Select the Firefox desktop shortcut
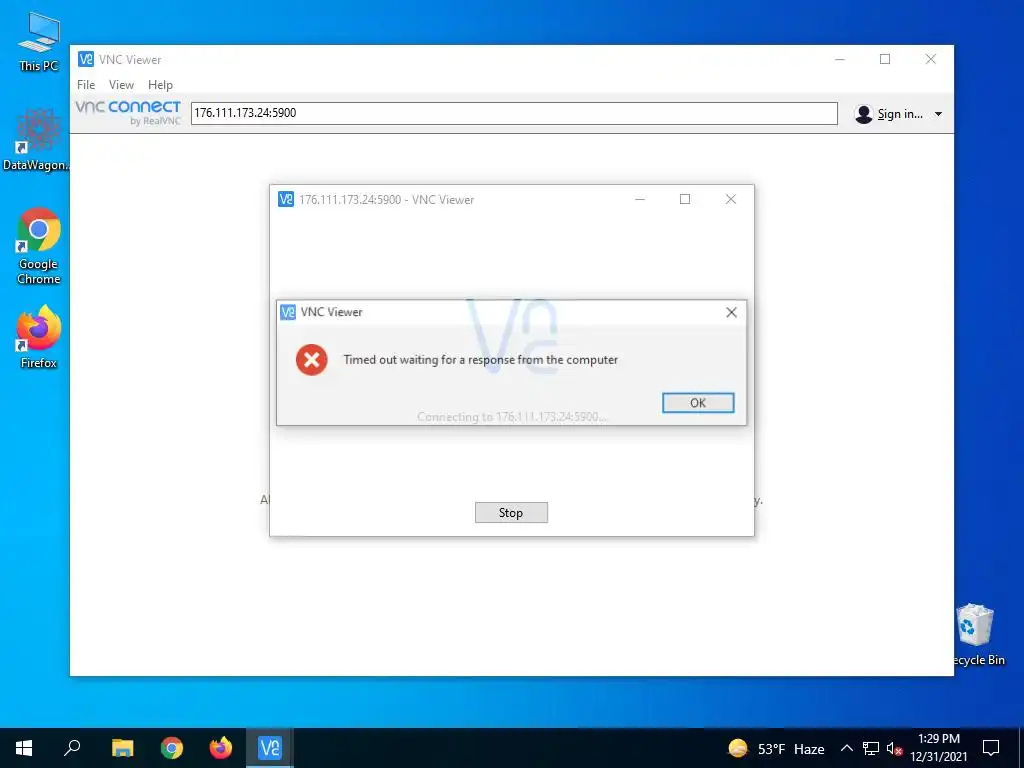 tap(39, 337)
